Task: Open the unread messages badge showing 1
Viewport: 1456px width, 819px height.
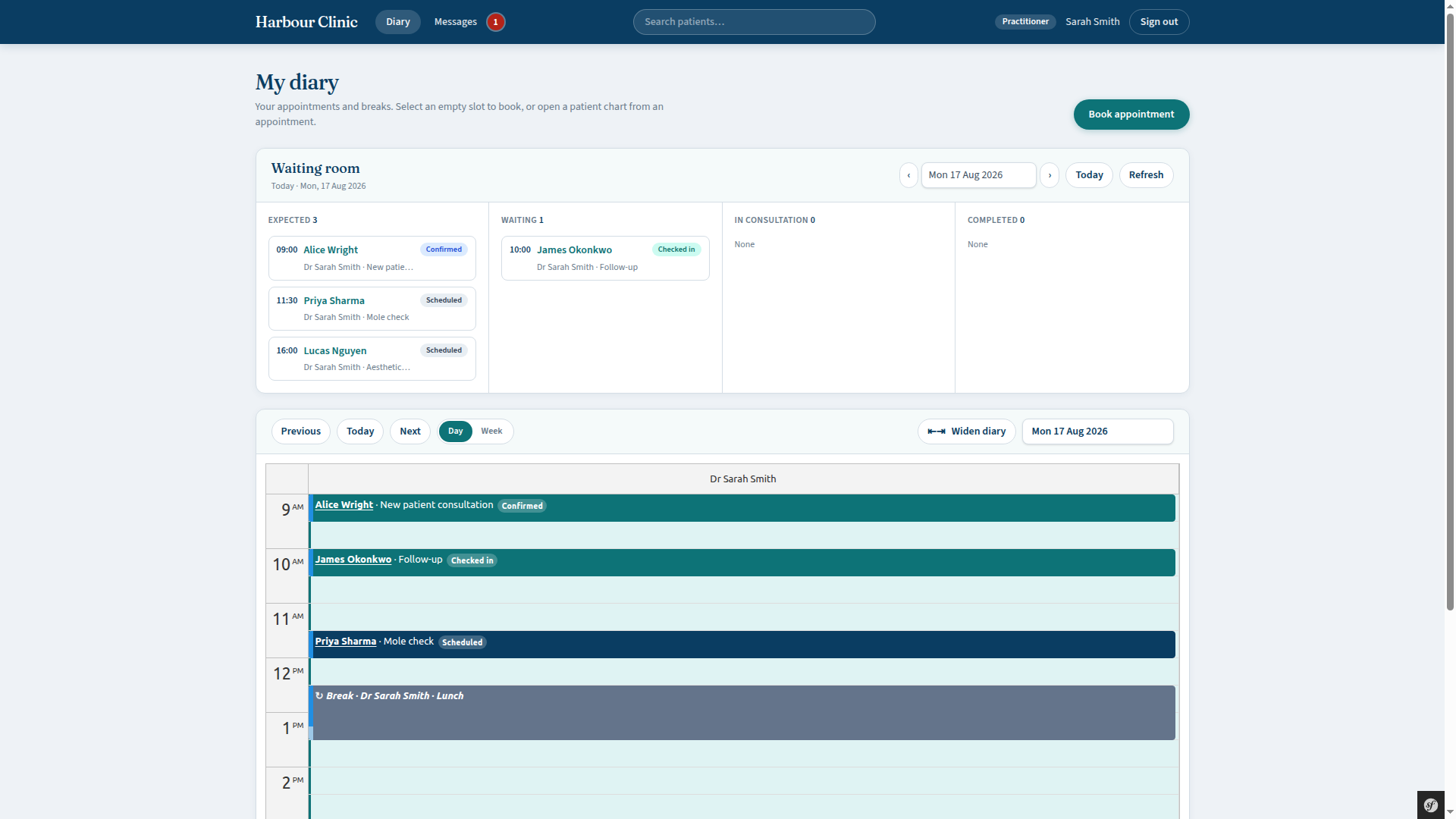Action: pyautogui.click(x=495, y=22)
